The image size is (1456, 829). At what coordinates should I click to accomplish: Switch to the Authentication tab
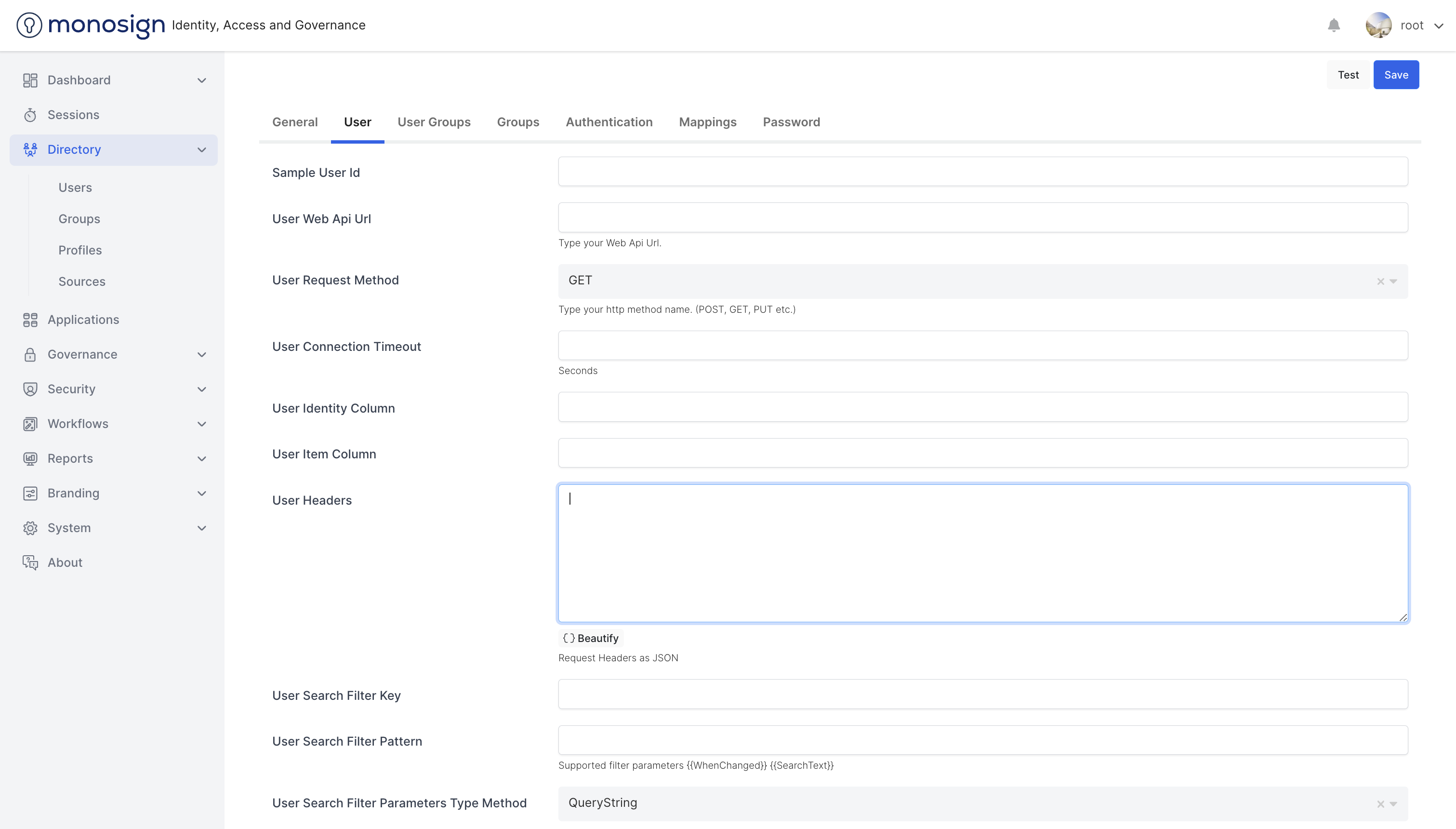(x=609, y=122)
